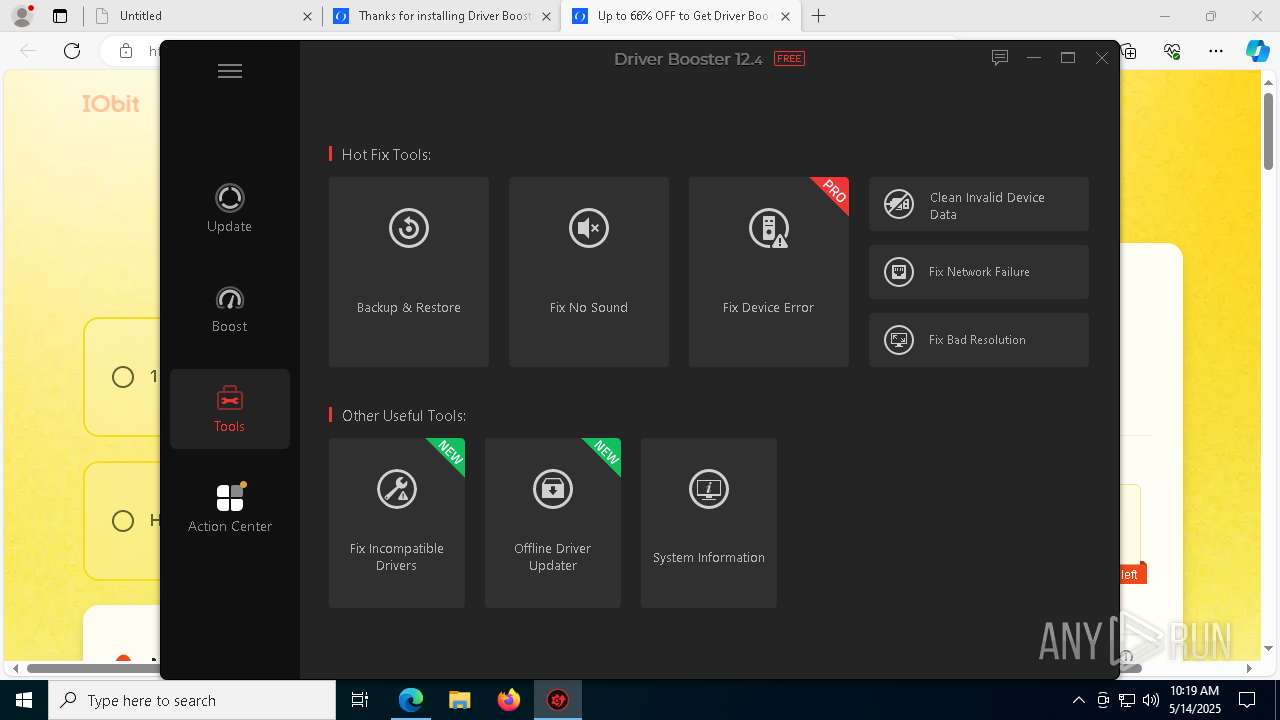Open Driver Booster taskbar icon
This screenshot has width=1280, height=720.
click(558, 700)
